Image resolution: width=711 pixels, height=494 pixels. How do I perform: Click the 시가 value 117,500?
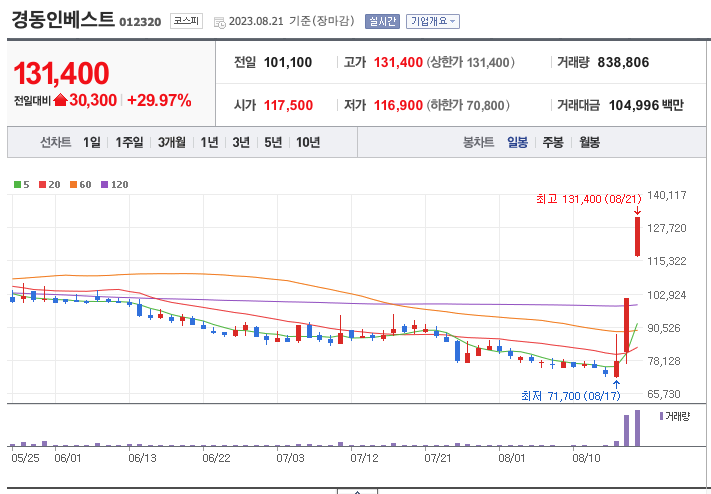[288, 105]
